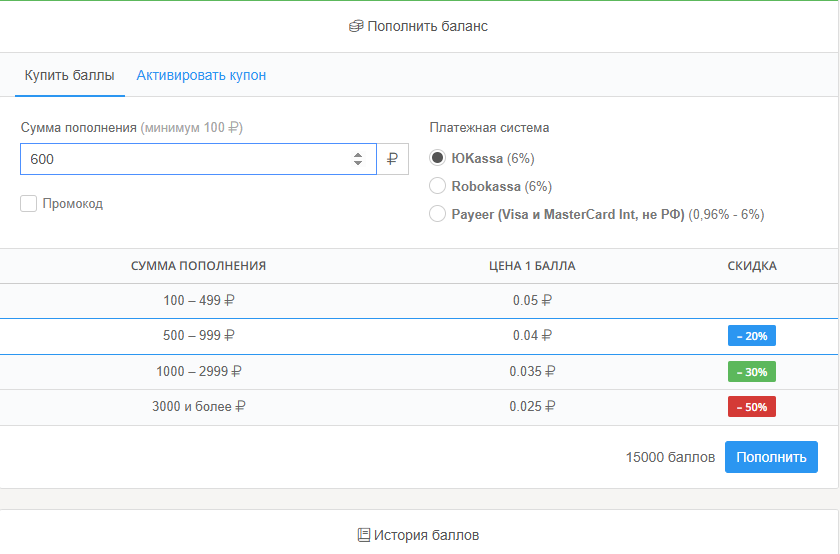This screenshot has width=840, height=554.
Task: Click the ЦЕНА 1 БАЛЛА column header
Action: pos(532,266)
